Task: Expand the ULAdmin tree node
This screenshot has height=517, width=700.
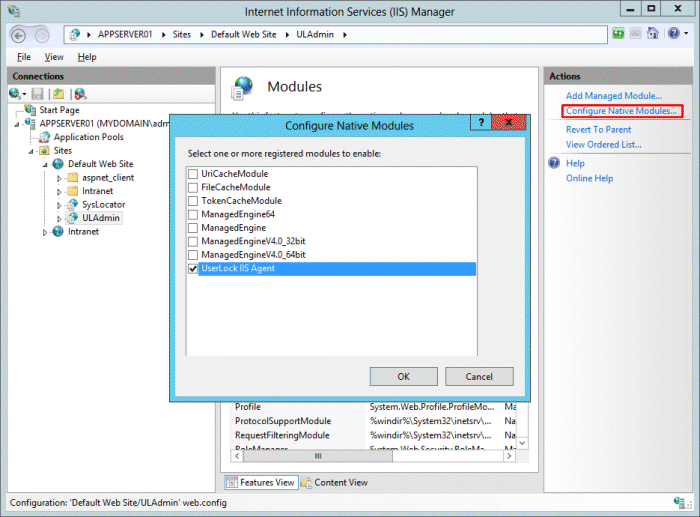Action: (59, 219)
